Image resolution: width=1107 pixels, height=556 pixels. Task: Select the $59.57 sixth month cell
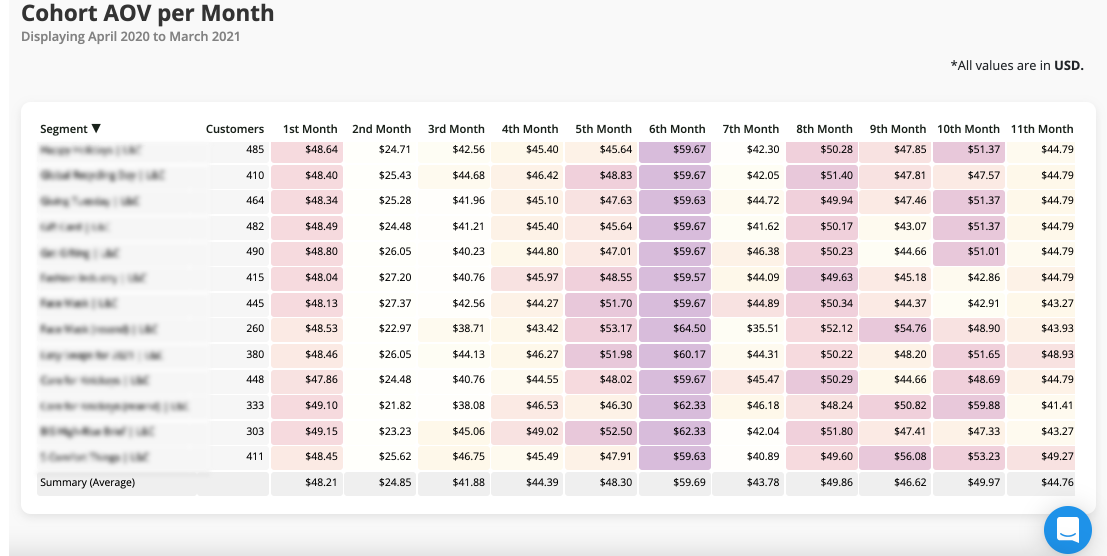tap(676, 278)
